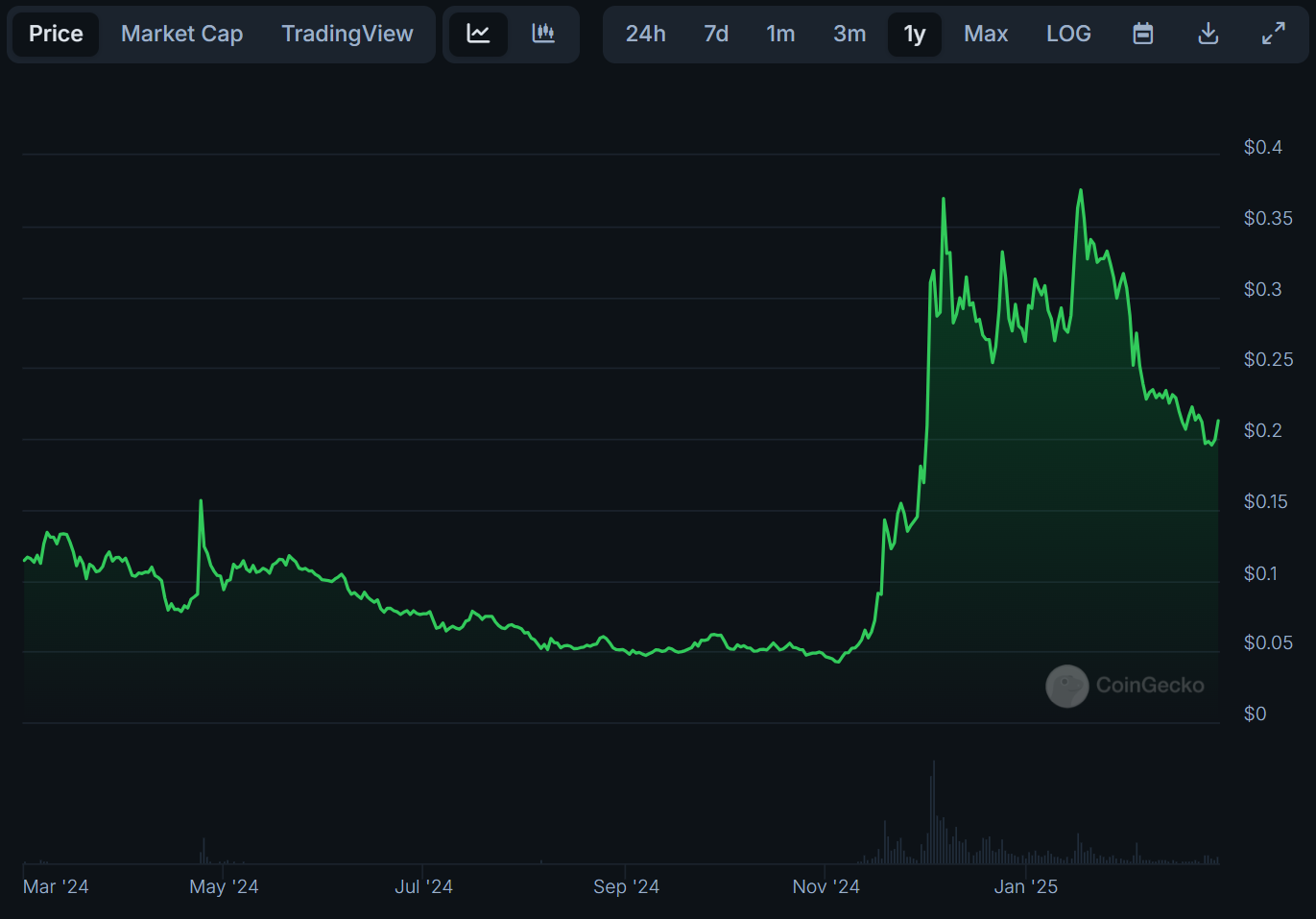Click the $0.3 price axis label

pyautogui.click(x=1262, y=289)
